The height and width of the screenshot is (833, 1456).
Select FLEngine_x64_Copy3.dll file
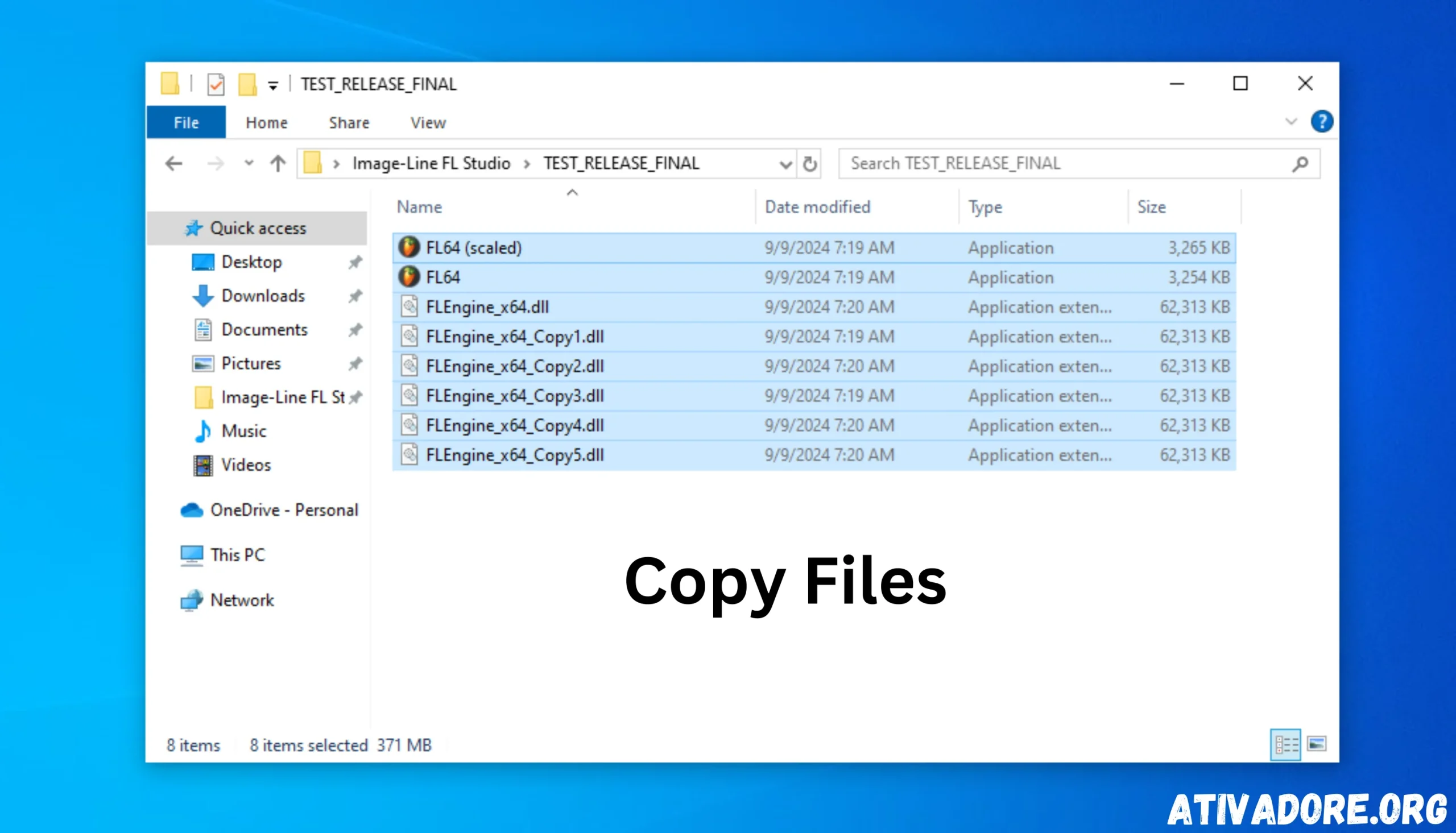515,396
